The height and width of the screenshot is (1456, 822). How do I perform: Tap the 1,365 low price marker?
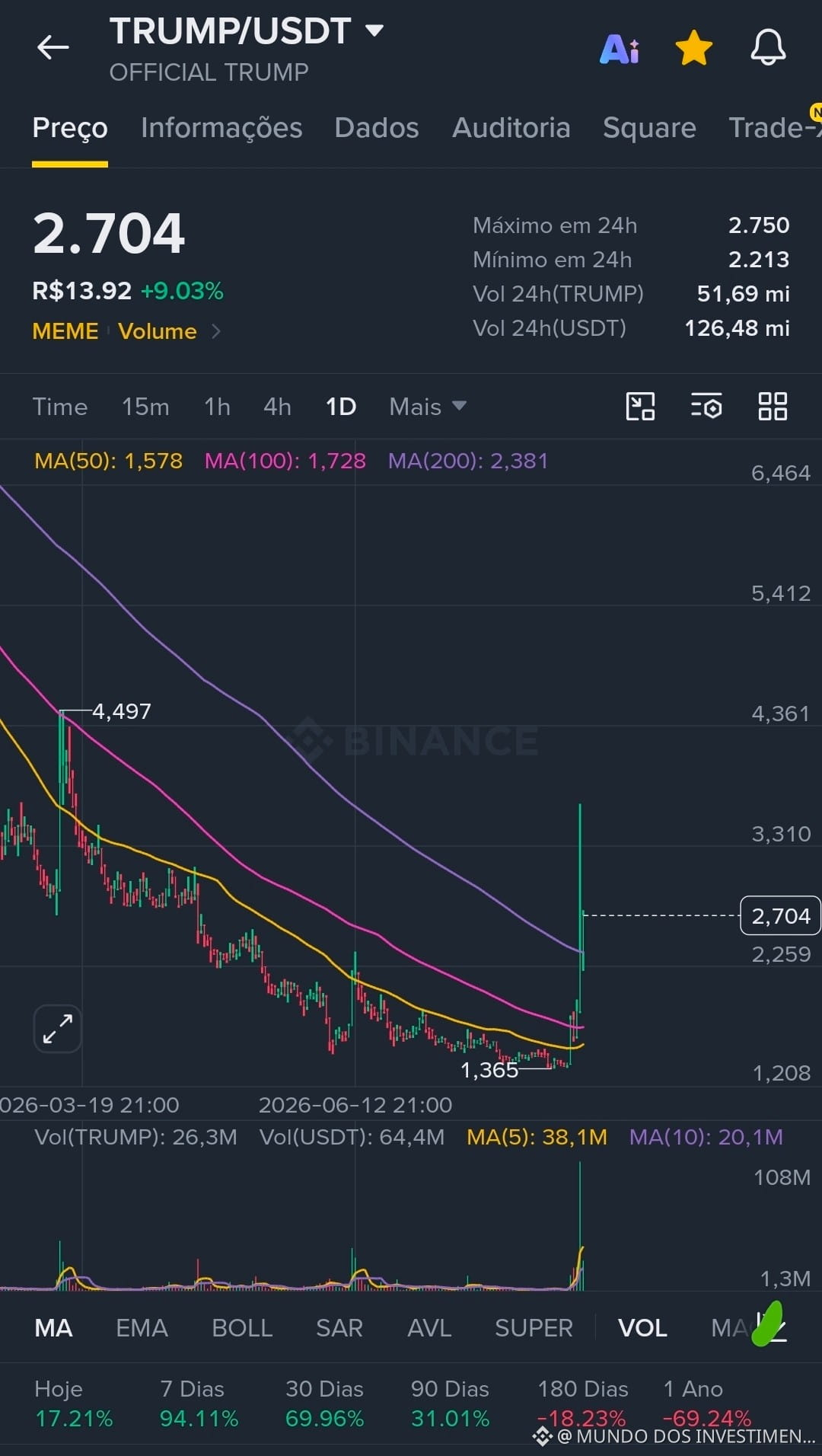coord(489,1070)
